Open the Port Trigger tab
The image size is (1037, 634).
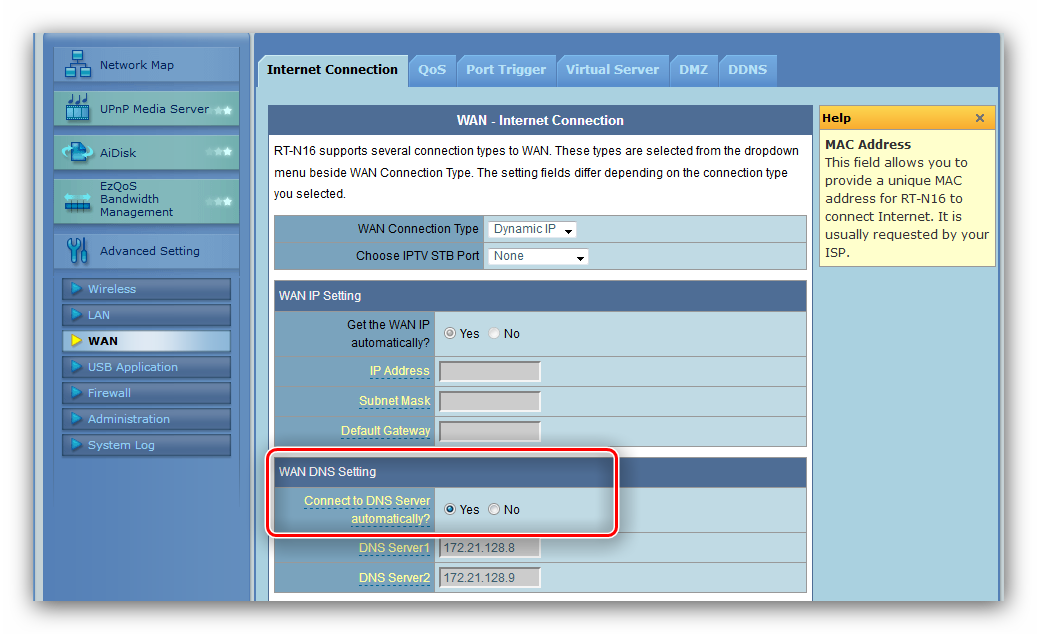point(506,70)
